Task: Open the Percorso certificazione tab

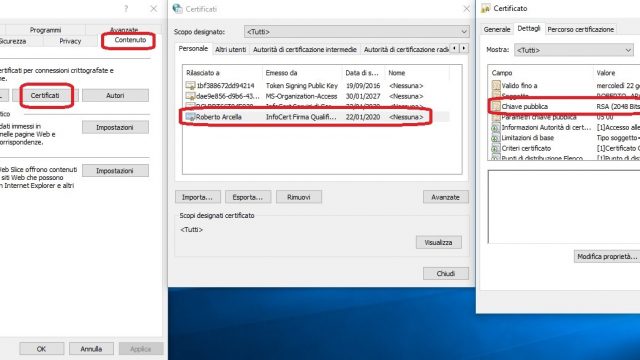Action: pos(580,29)
